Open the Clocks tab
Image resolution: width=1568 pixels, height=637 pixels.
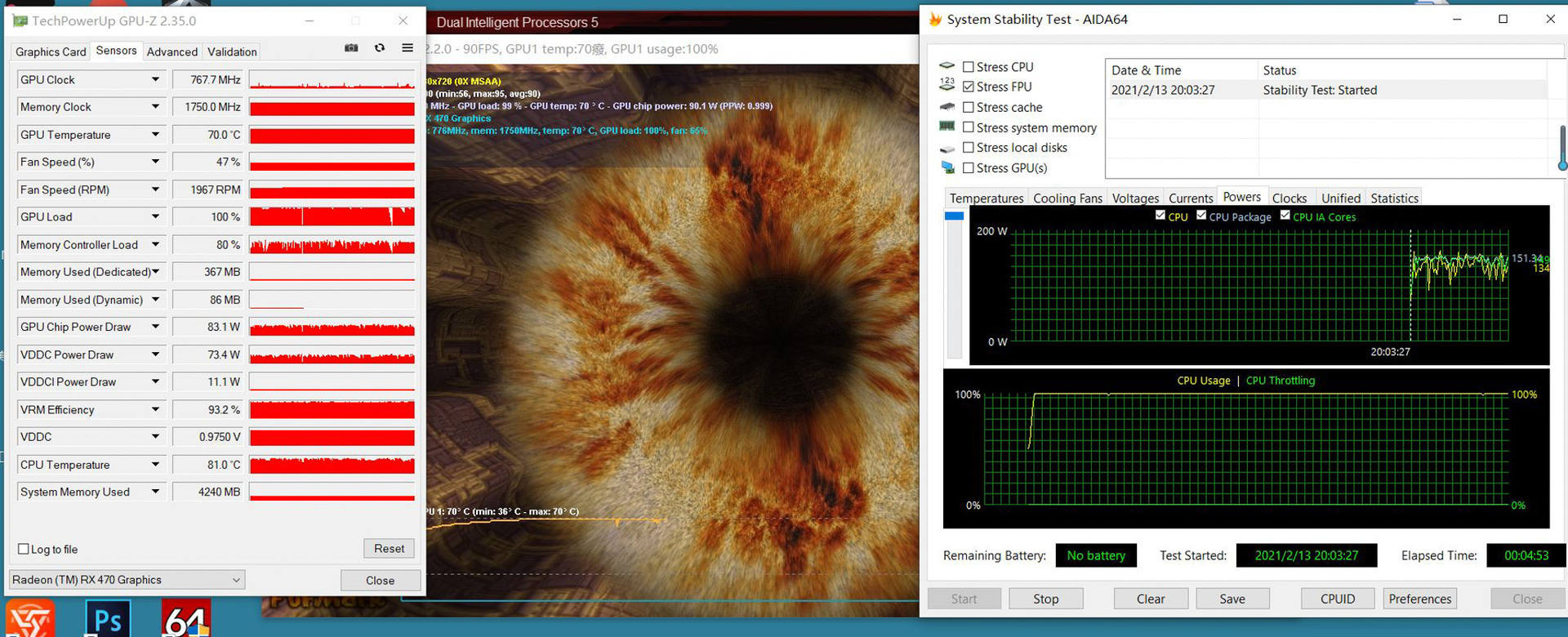point(1290,198)
